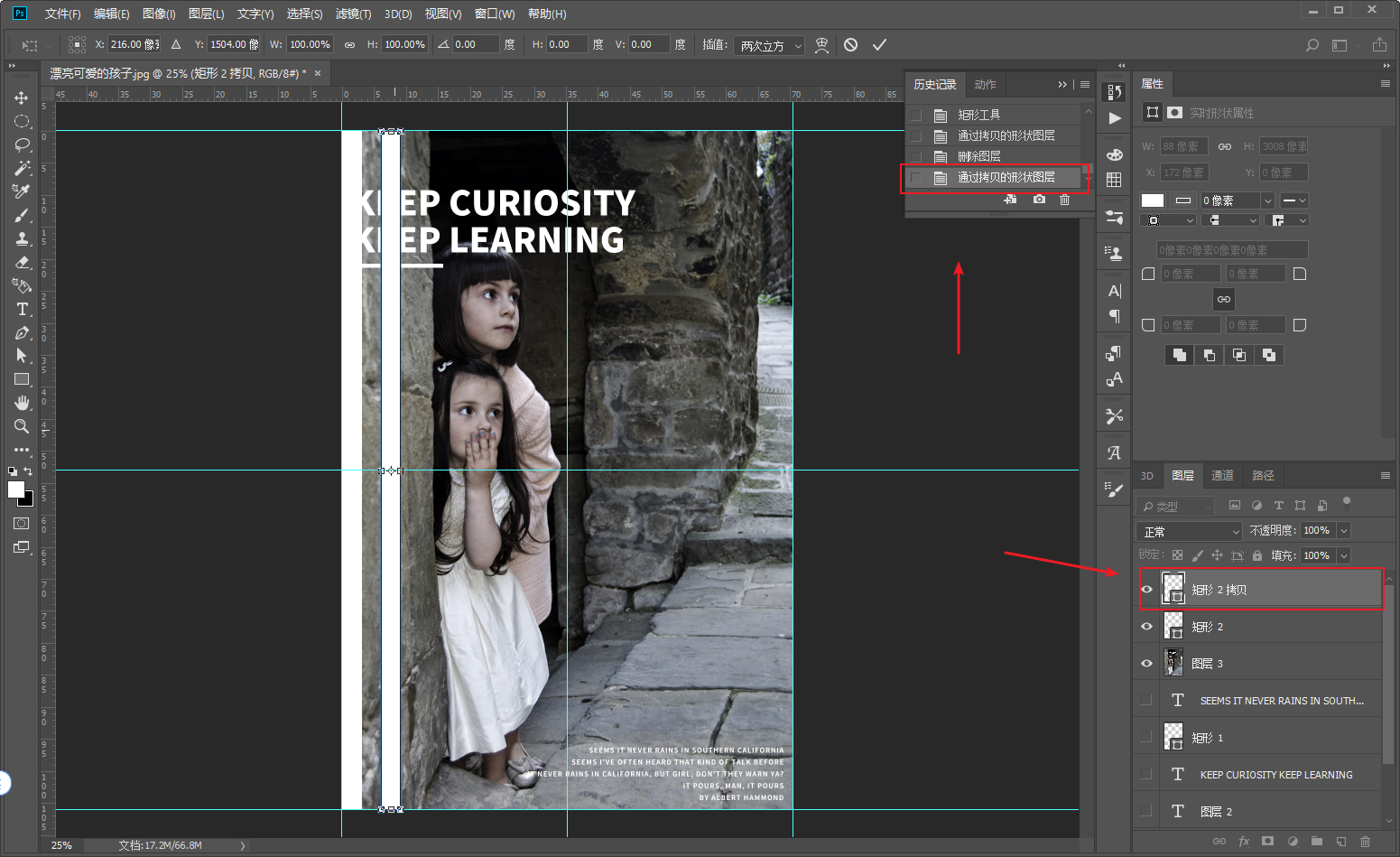
Task: Commit the transform with the checkmark
Action: pos(879,44)
